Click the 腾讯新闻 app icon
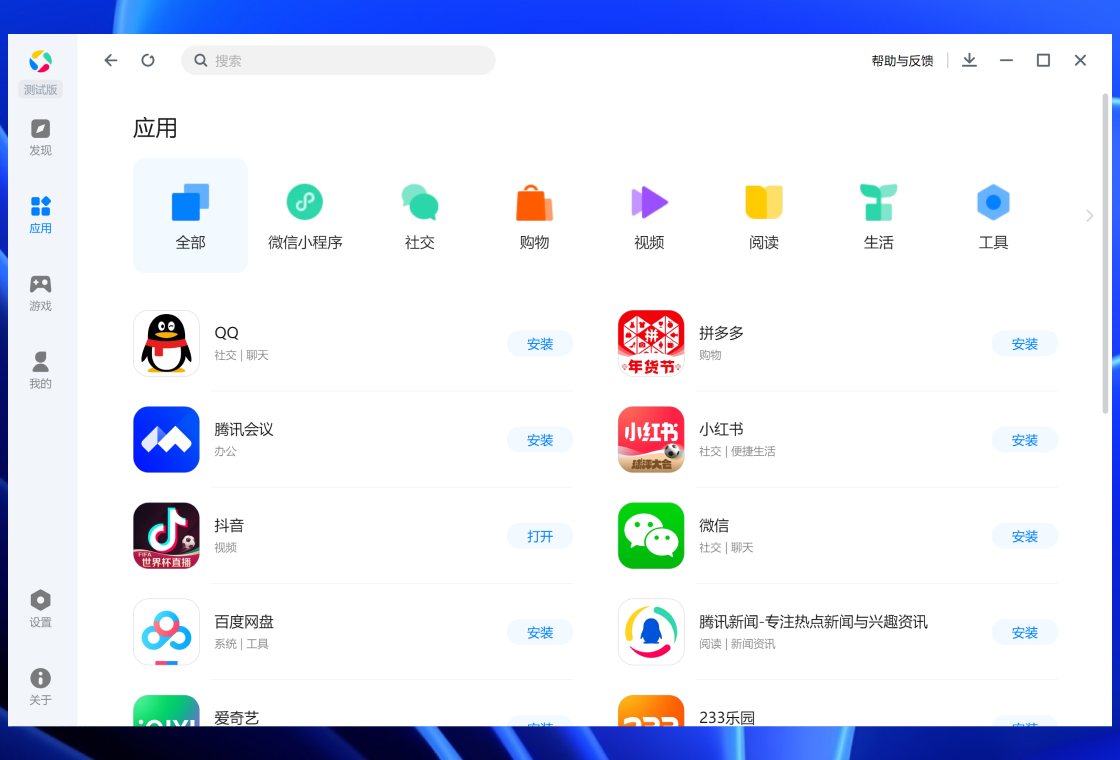1120x760 pixels. (x=651, y=632)
